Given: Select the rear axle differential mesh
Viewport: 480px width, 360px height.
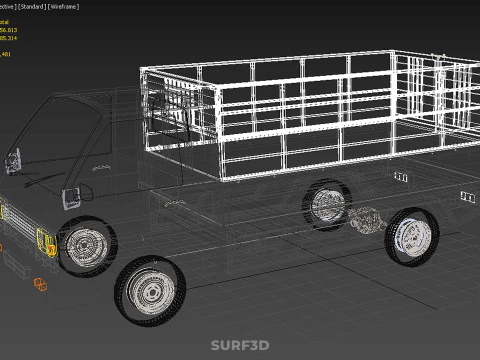Looking at the screenshot, I should [368, 221].
